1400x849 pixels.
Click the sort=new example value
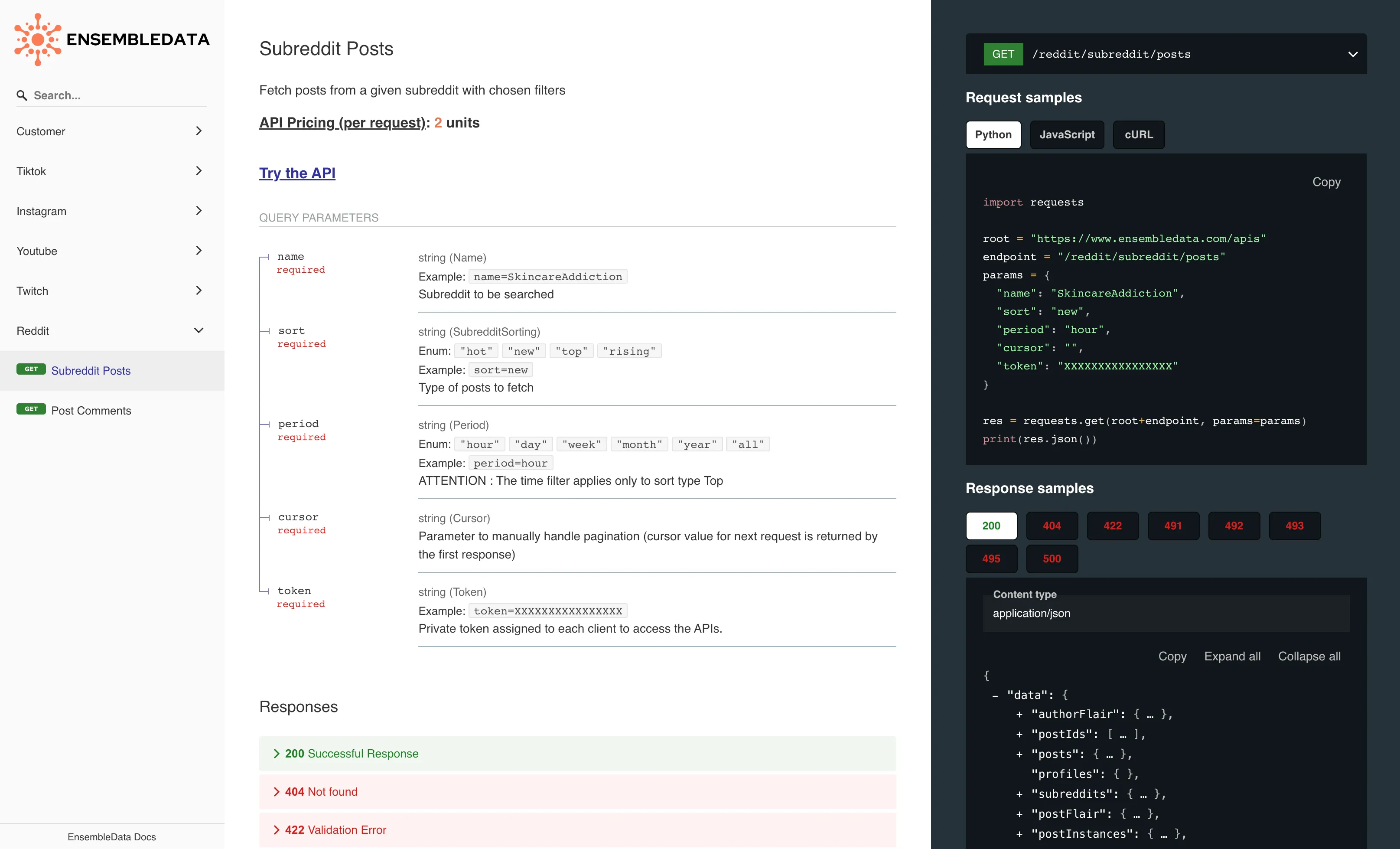click(x=501, y=370)
